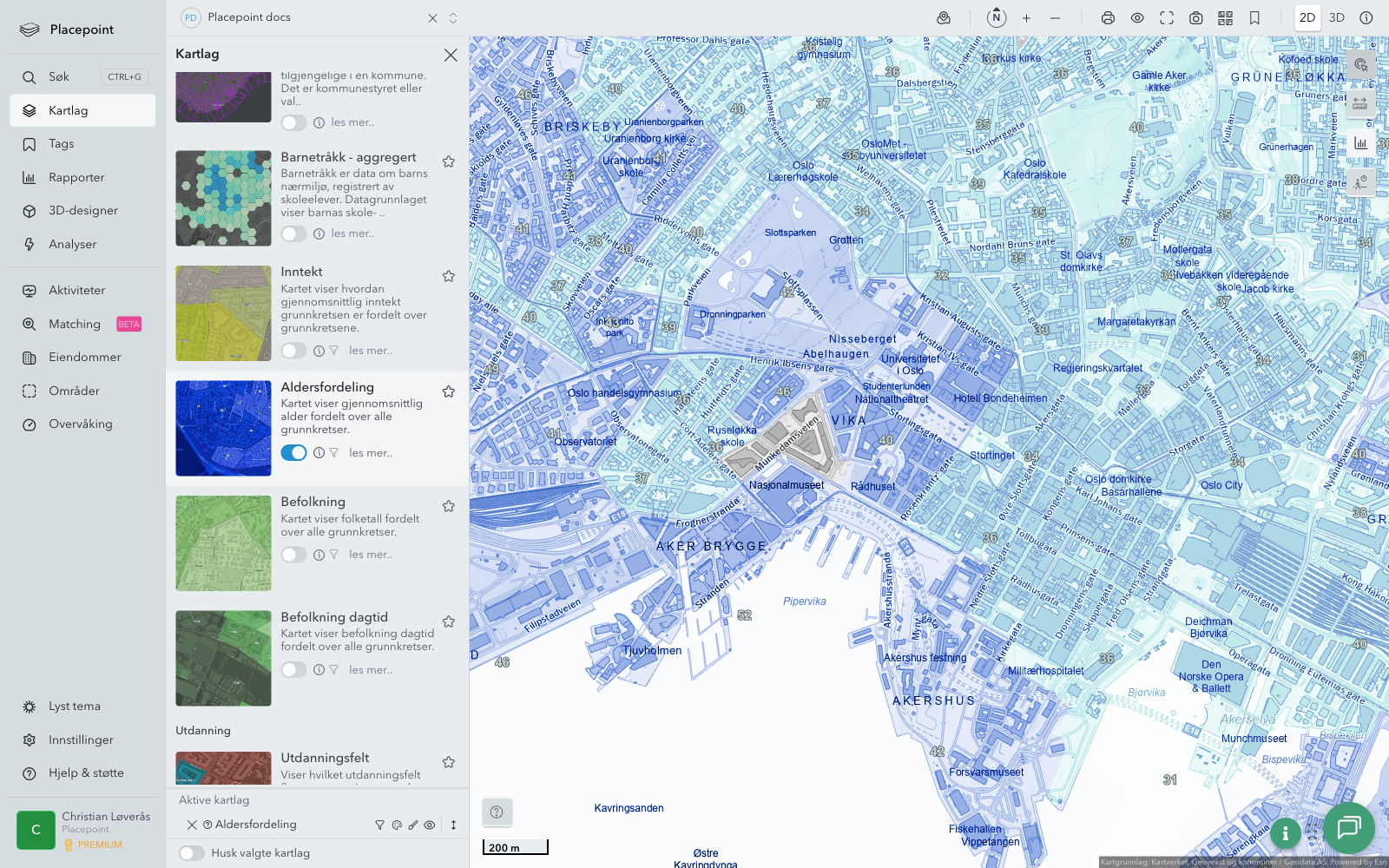Open the measure distance ruler tool

[1359, 103]
